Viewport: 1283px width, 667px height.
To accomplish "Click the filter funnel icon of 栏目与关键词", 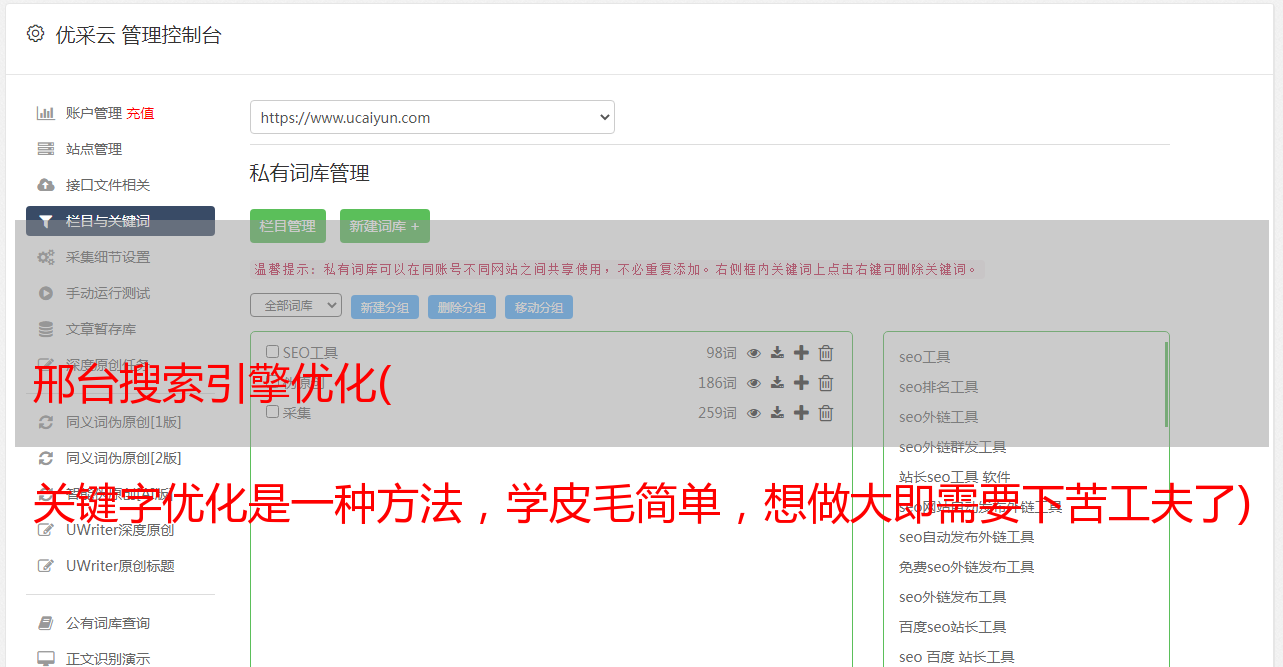I will 45,221.
